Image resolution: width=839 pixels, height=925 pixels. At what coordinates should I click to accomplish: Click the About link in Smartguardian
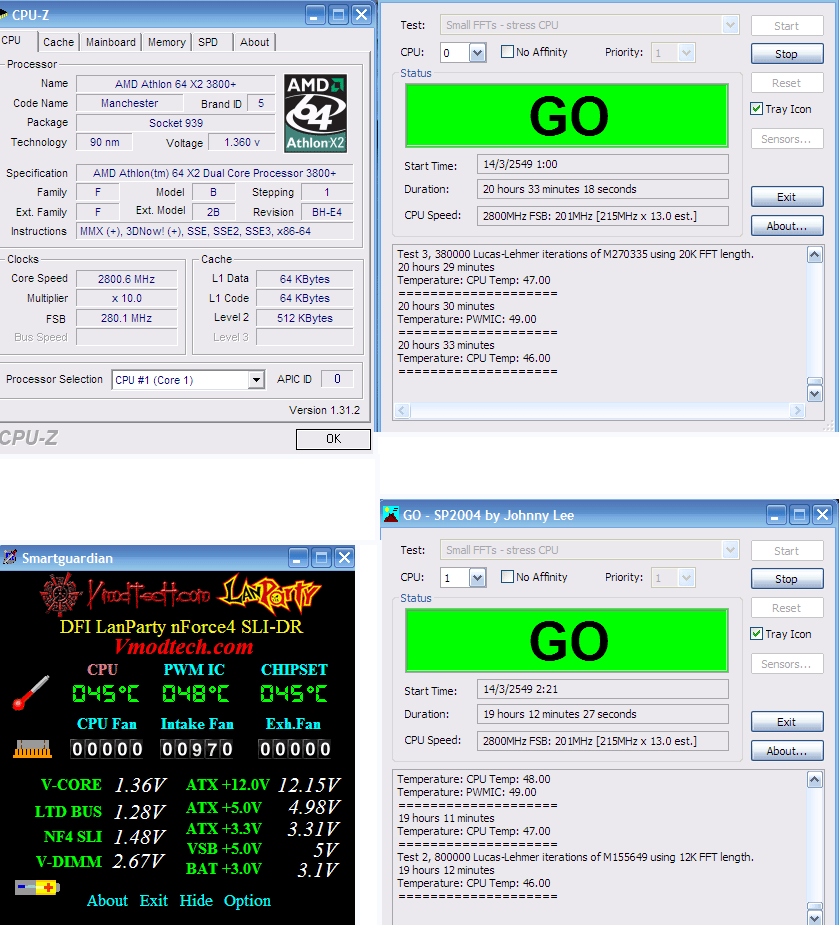click(107, 901)
